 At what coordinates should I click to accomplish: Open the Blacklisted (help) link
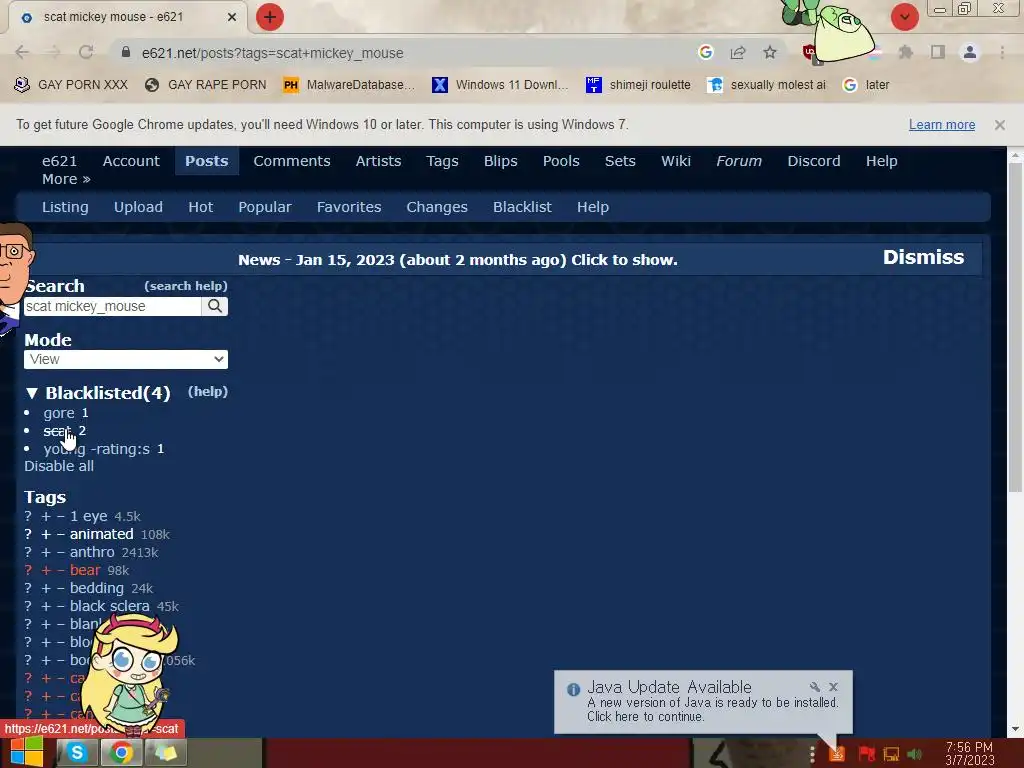pyautogui.click(x=208, y=391)
